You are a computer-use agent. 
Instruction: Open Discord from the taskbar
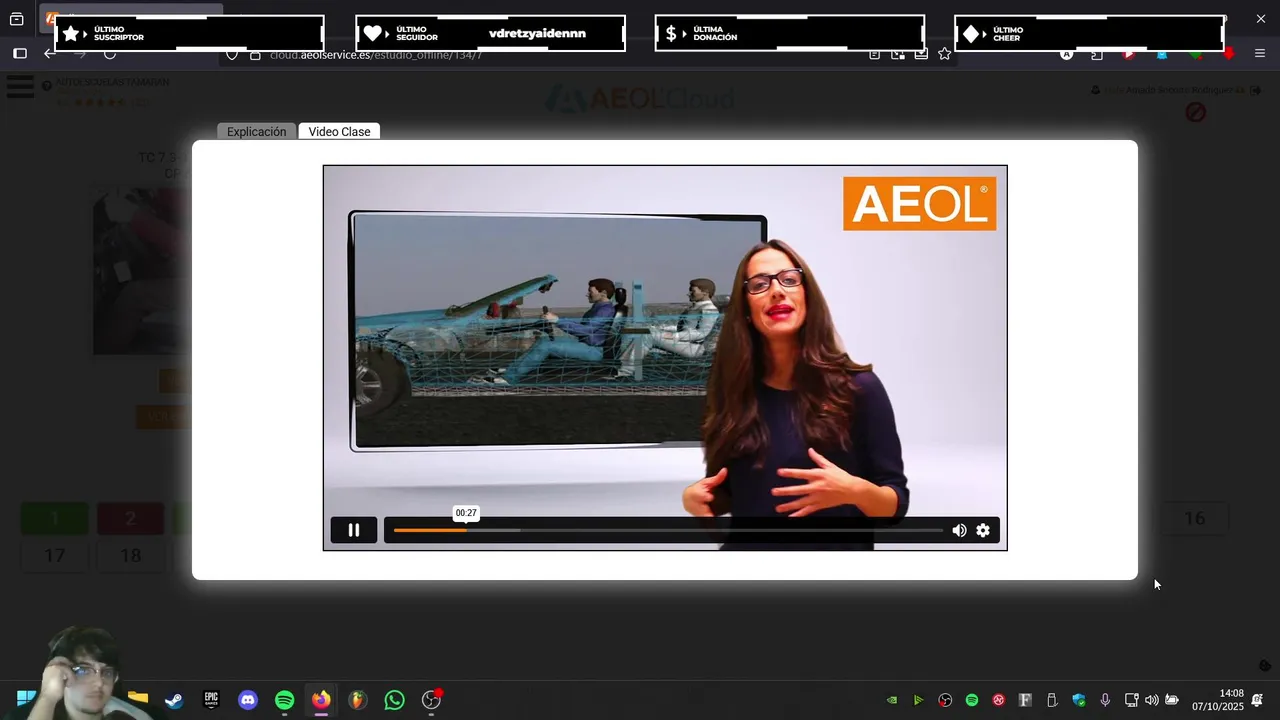coord(248,700)
